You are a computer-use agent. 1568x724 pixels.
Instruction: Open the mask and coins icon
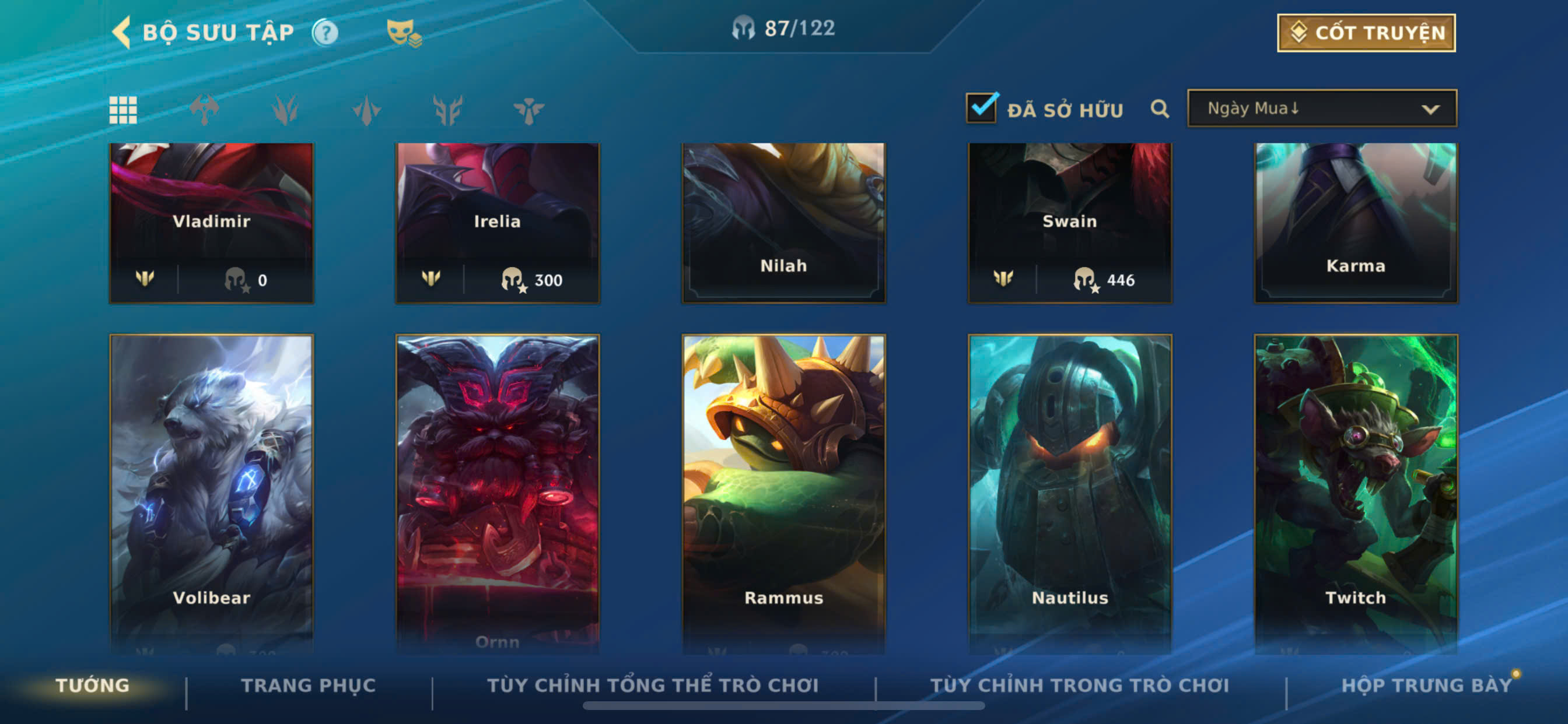tap(404, 33)
